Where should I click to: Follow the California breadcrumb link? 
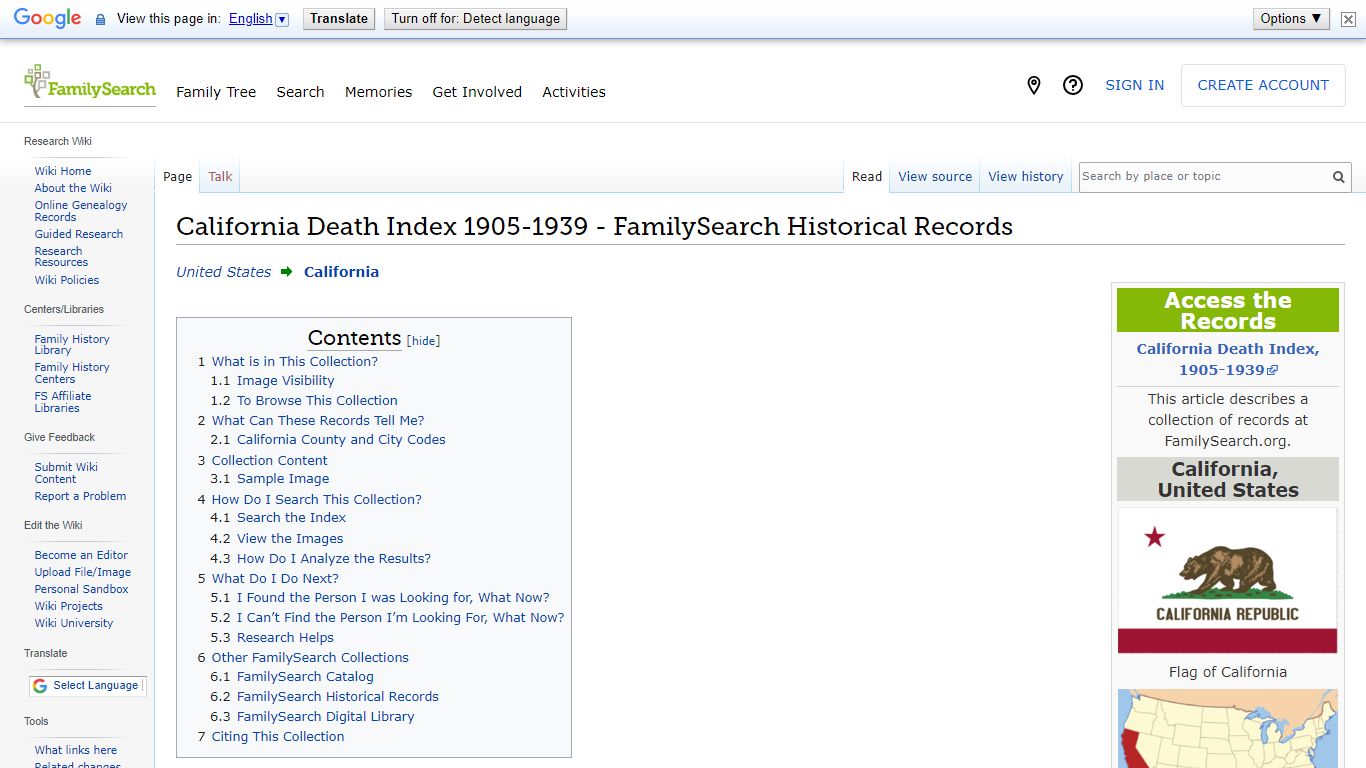(341, 272)
